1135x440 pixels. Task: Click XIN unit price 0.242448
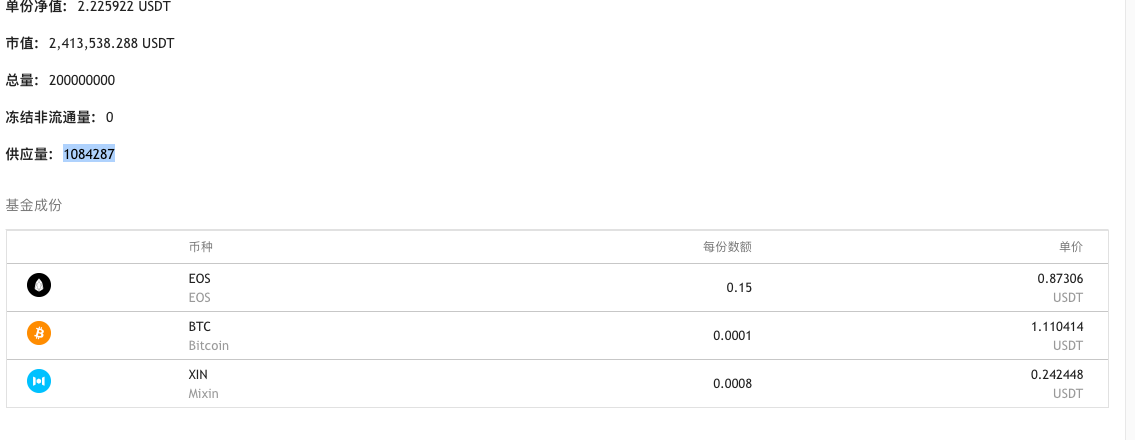click(1057, 374)
